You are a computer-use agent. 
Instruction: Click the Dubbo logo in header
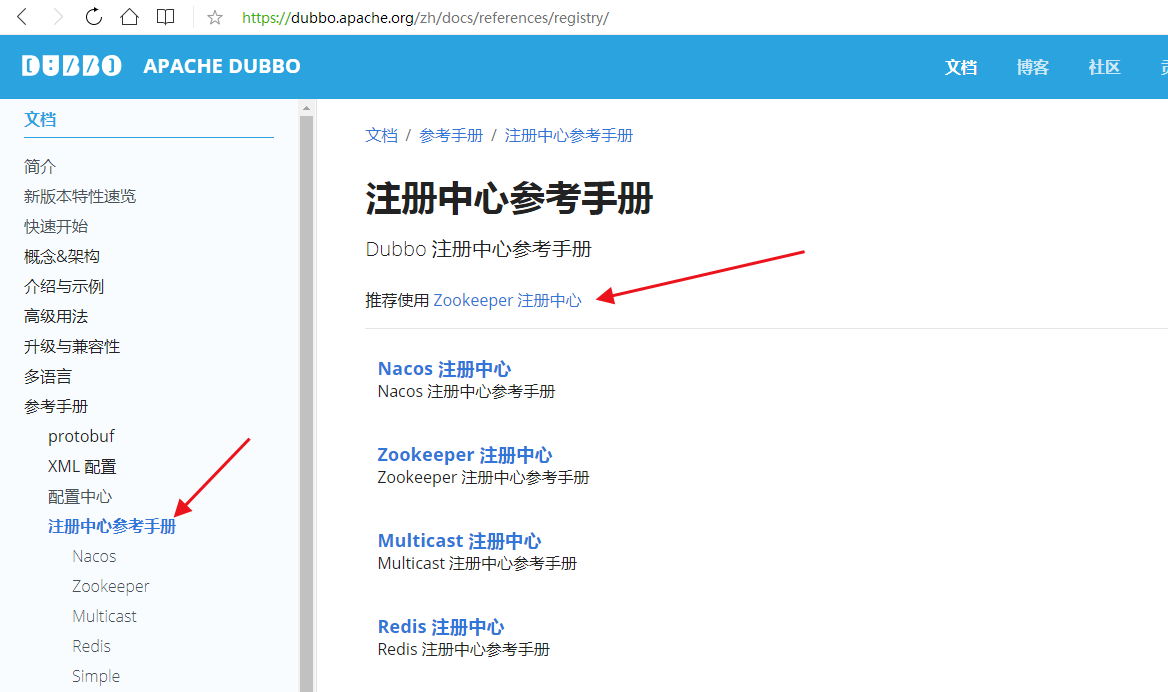72,66
